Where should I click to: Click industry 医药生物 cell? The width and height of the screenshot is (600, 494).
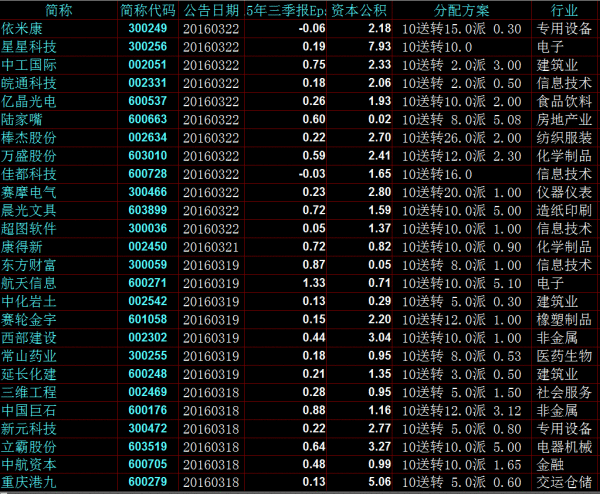tap(564, 356)
